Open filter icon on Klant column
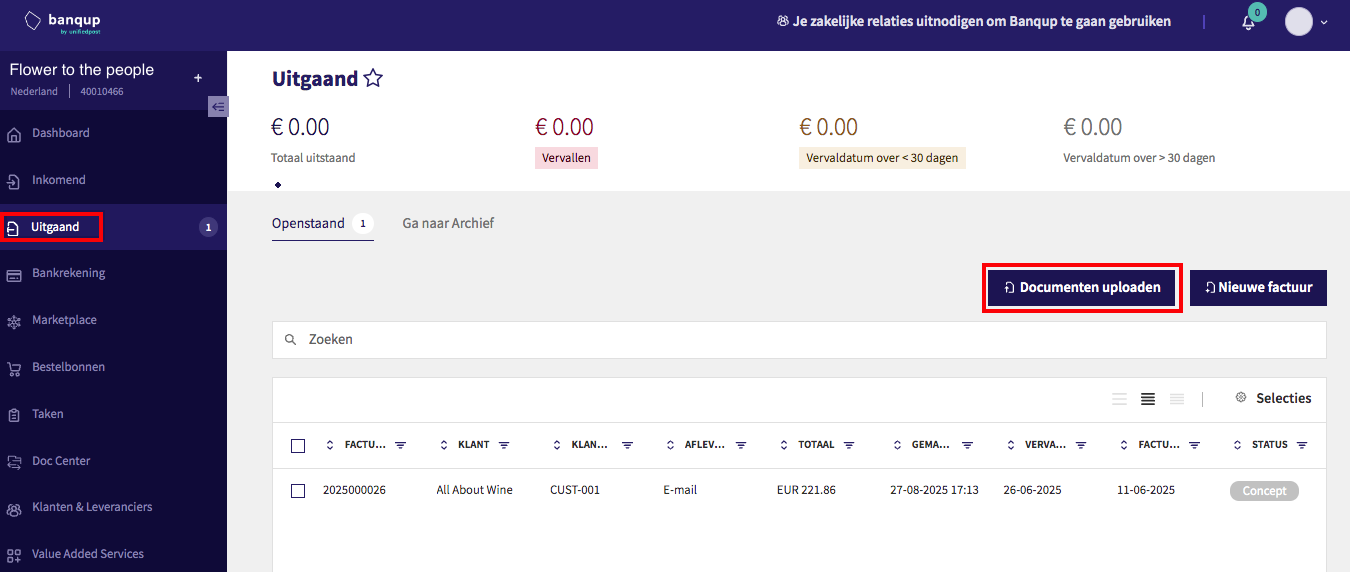The image size is (1350, 572). pos(504,445)
